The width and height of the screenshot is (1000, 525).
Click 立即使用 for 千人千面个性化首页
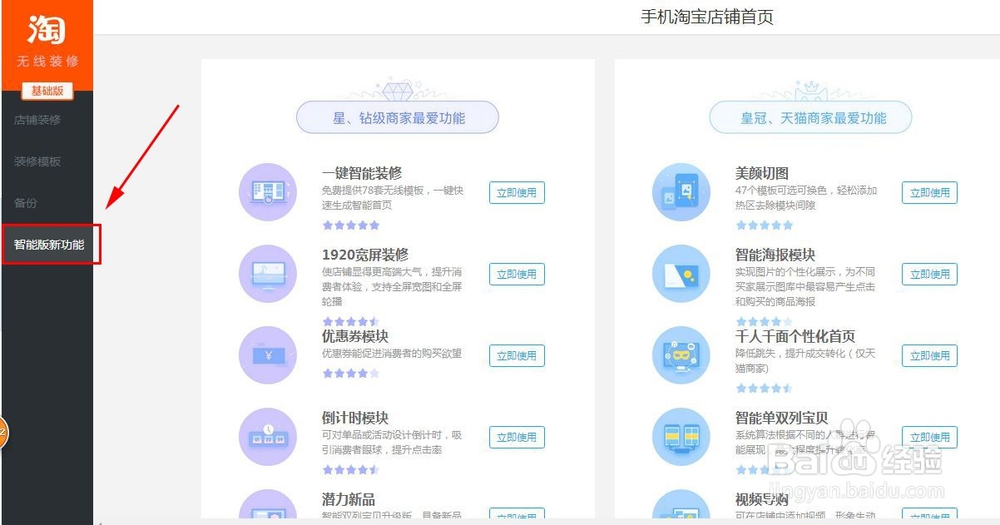click(x=930, y=356)
